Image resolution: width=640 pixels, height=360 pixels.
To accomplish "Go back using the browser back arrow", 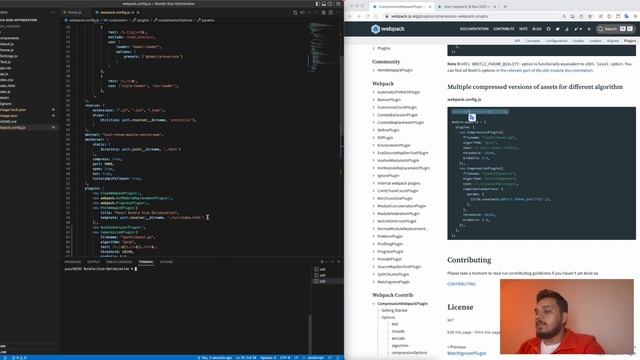I will (350, 16).
